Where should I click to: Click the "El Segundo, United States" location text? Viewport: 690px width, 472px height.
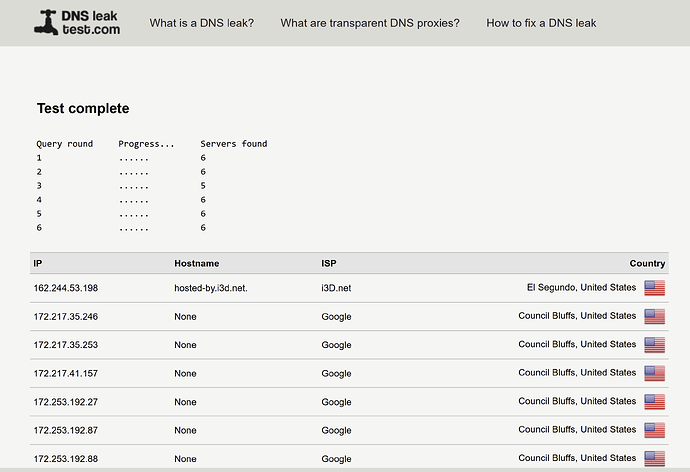580,288
